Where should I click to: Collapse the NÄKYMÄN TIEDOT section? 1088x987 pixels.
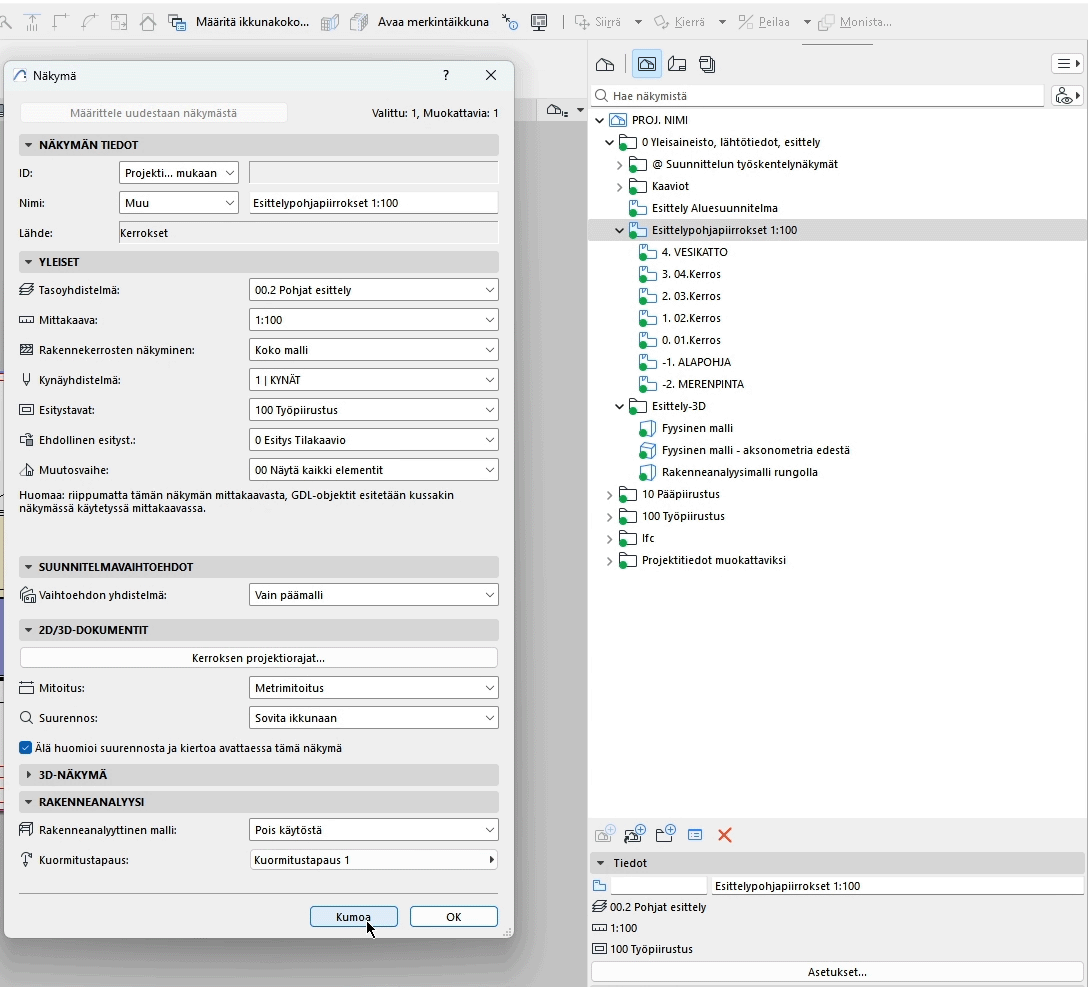[x=28, y=145]
